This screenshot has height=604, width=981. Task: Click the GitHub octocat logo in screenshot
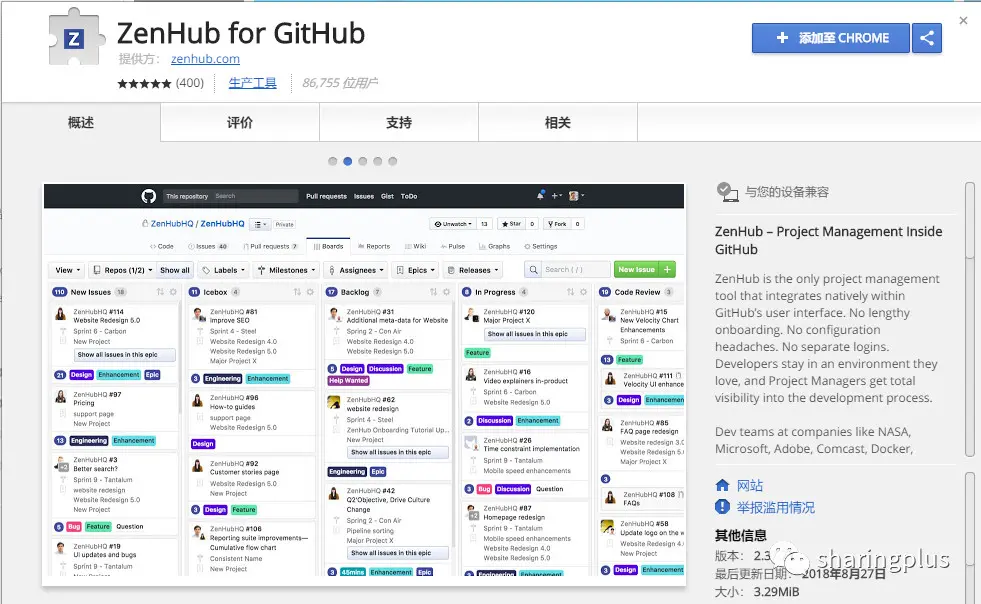(148, 196)
